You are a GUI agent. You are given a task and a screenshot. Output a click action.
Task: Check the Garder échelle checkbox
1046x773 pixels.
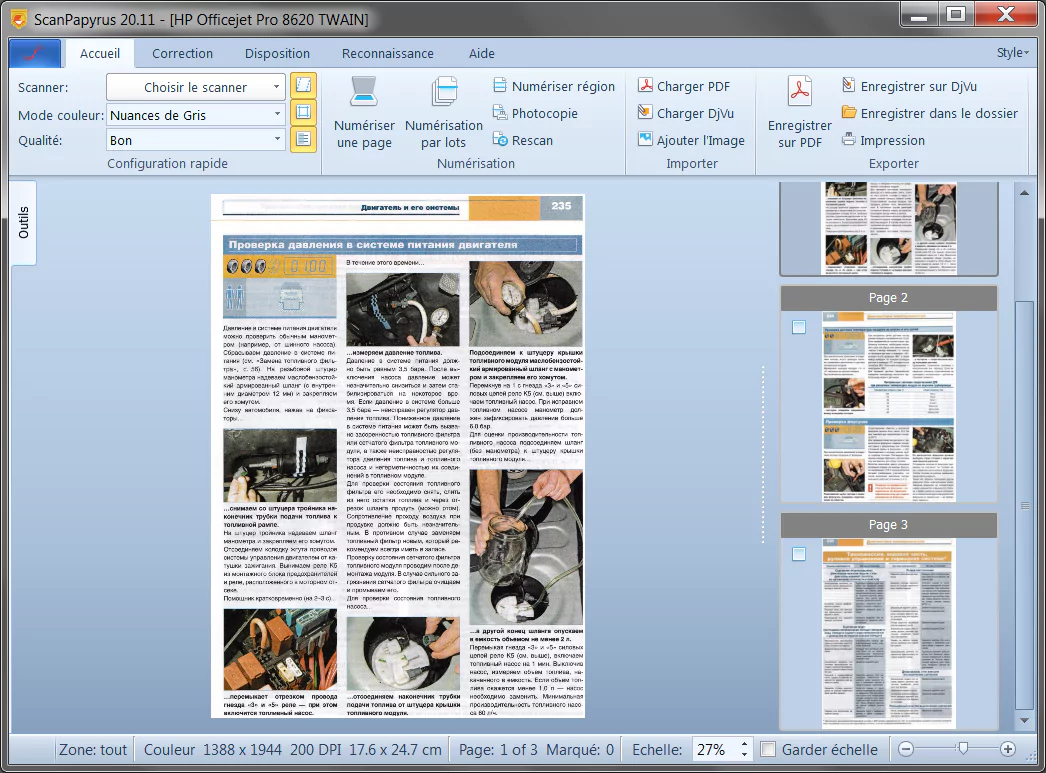click(767, 749)
